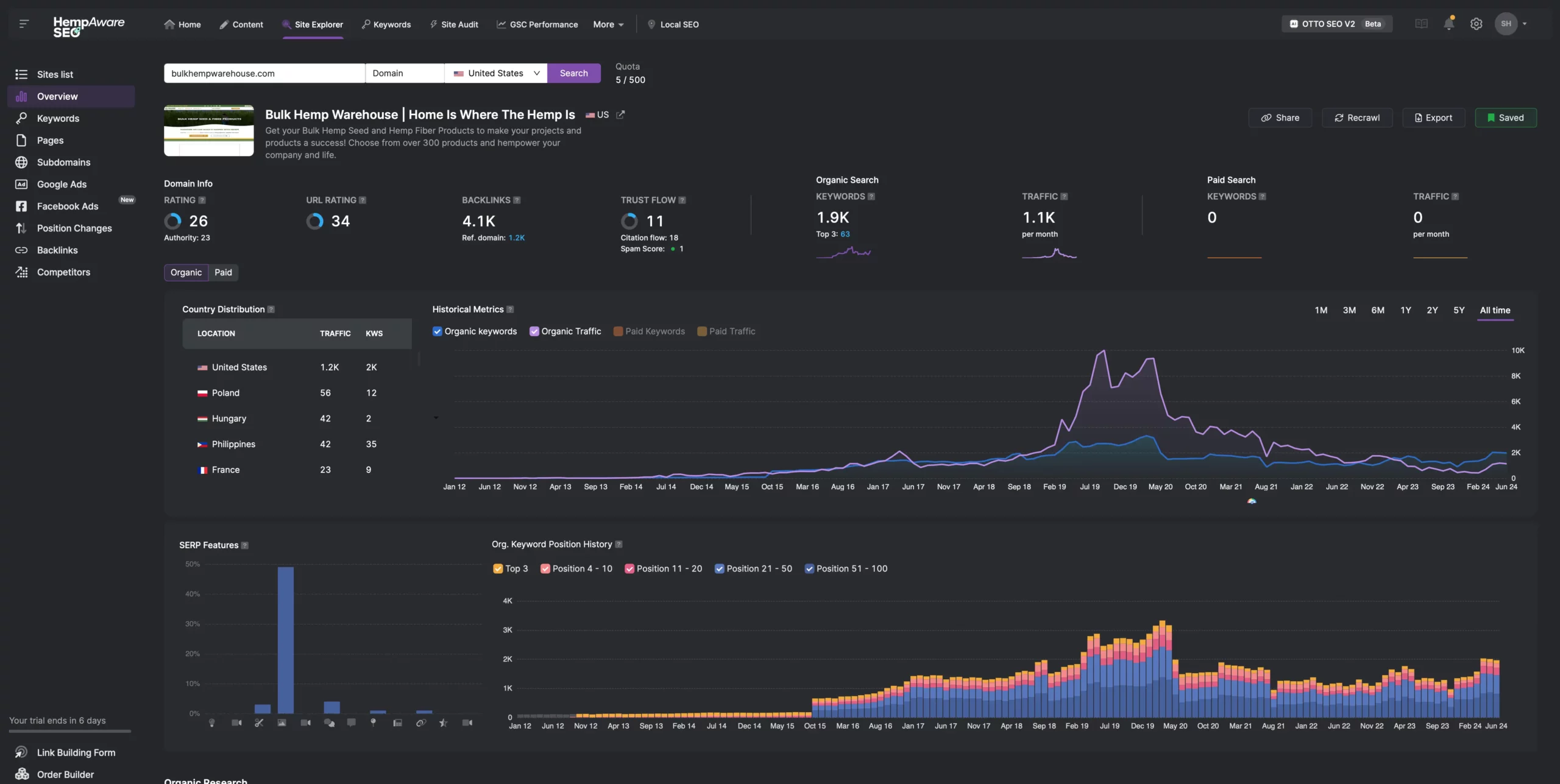The width and height of the screenshot is (1560, 784).
Task: Click the Link Building Form icon
Action: click(21, 752)
